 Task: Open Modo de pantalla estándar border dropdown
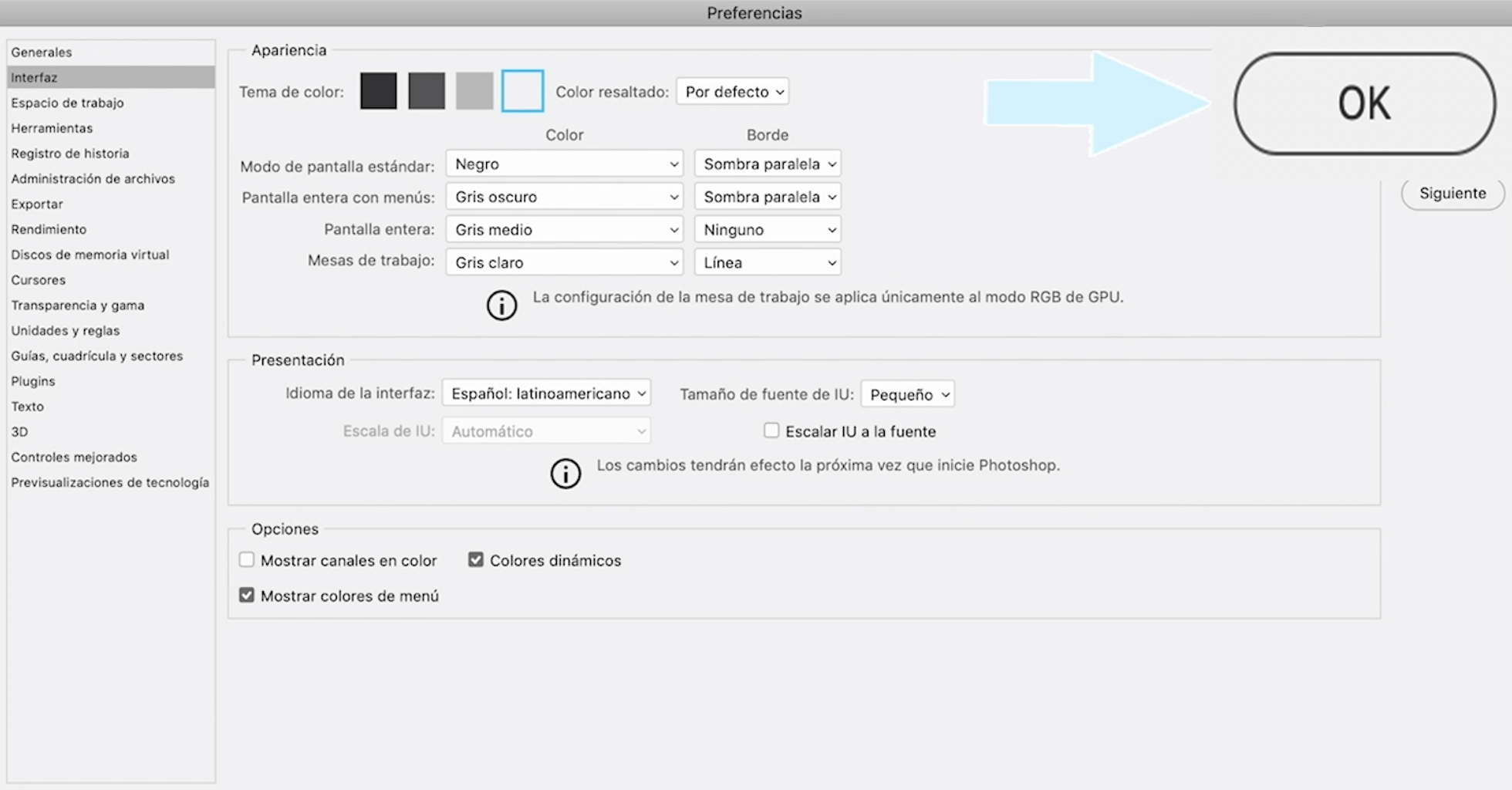point(768,164)
